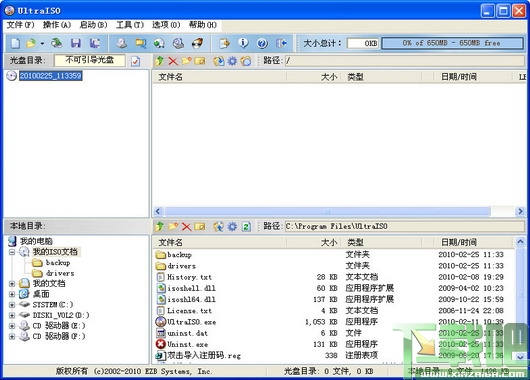The height and width of the screenshot is (380, 530).
Task: Click the Open file folder icon
Action: (30, 43)
